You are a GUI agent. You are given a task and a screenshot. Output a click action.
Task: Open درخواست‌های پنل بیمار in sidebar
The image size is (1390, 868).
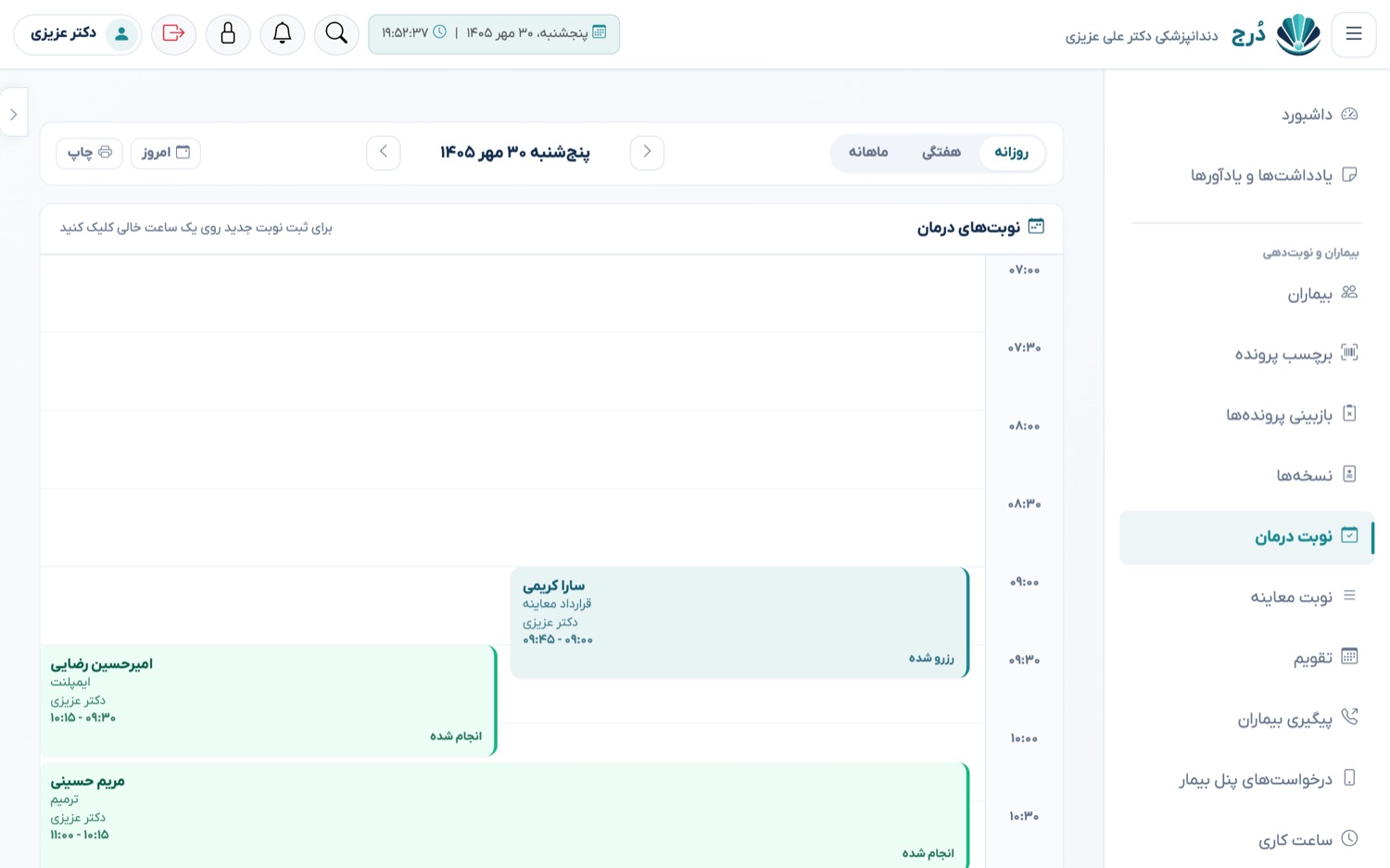(1246, 779)
